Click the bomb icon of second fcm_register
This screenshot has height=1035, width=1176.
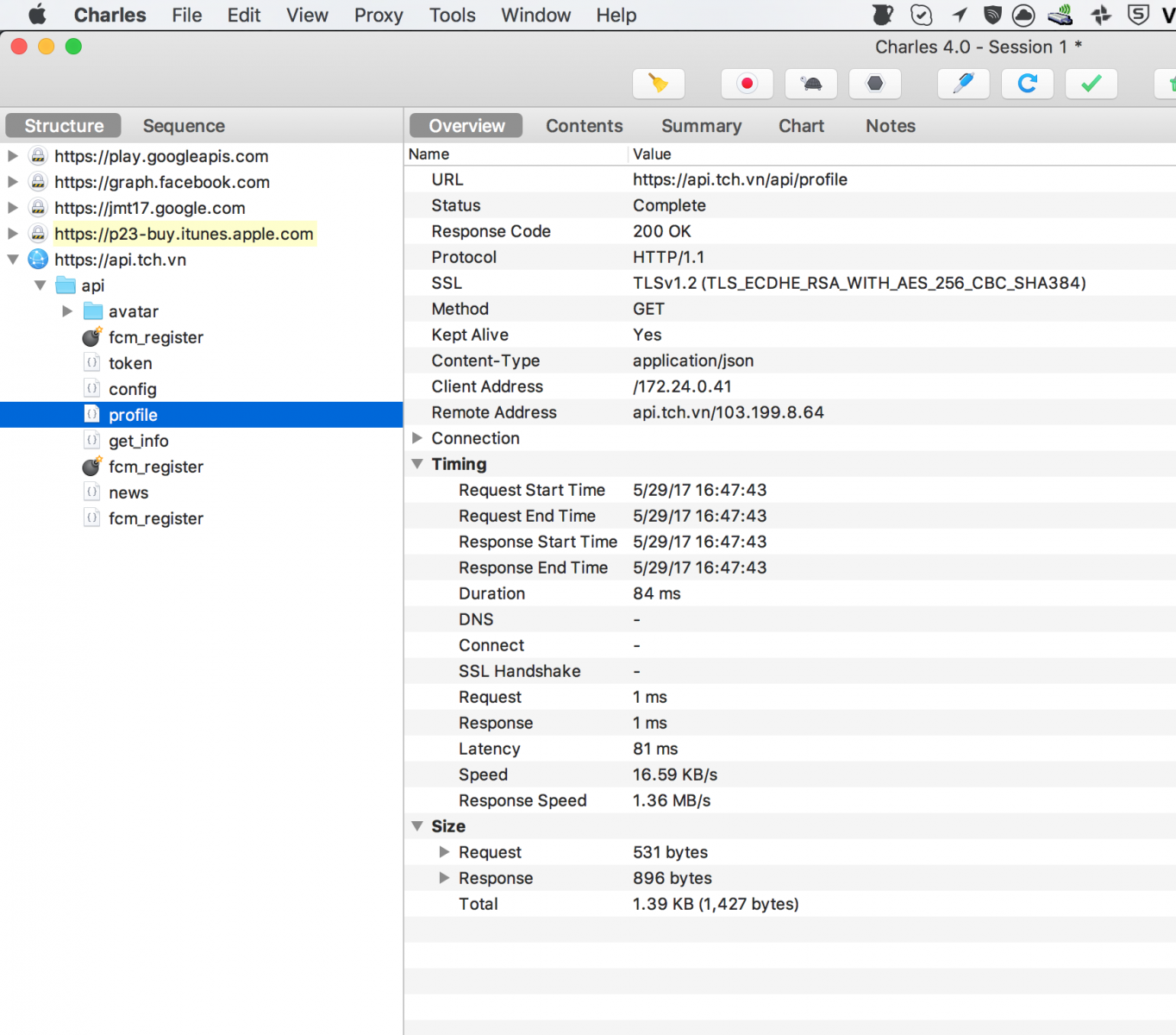tap(91, 467)
